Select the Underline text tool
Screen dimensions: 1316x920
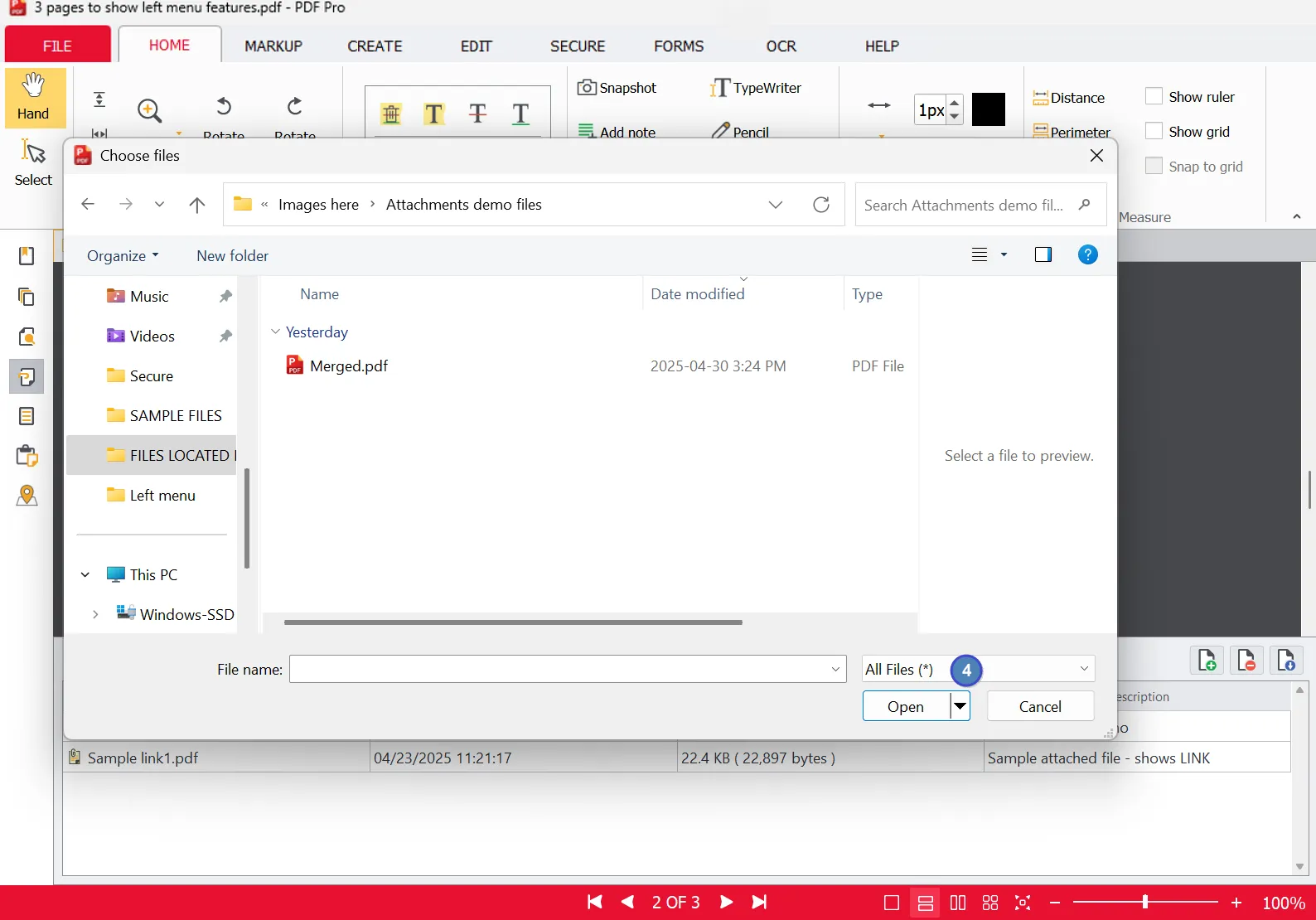point(520,114)
